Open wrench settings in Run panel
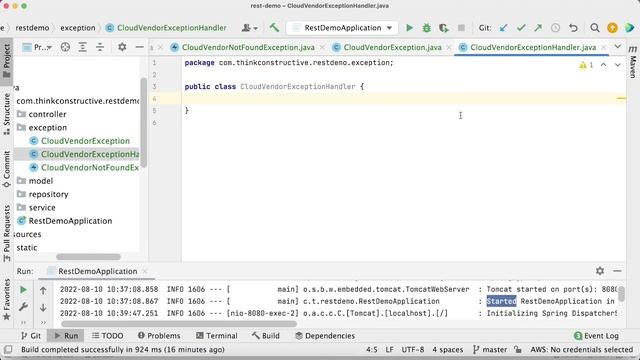 click(23, 306)
